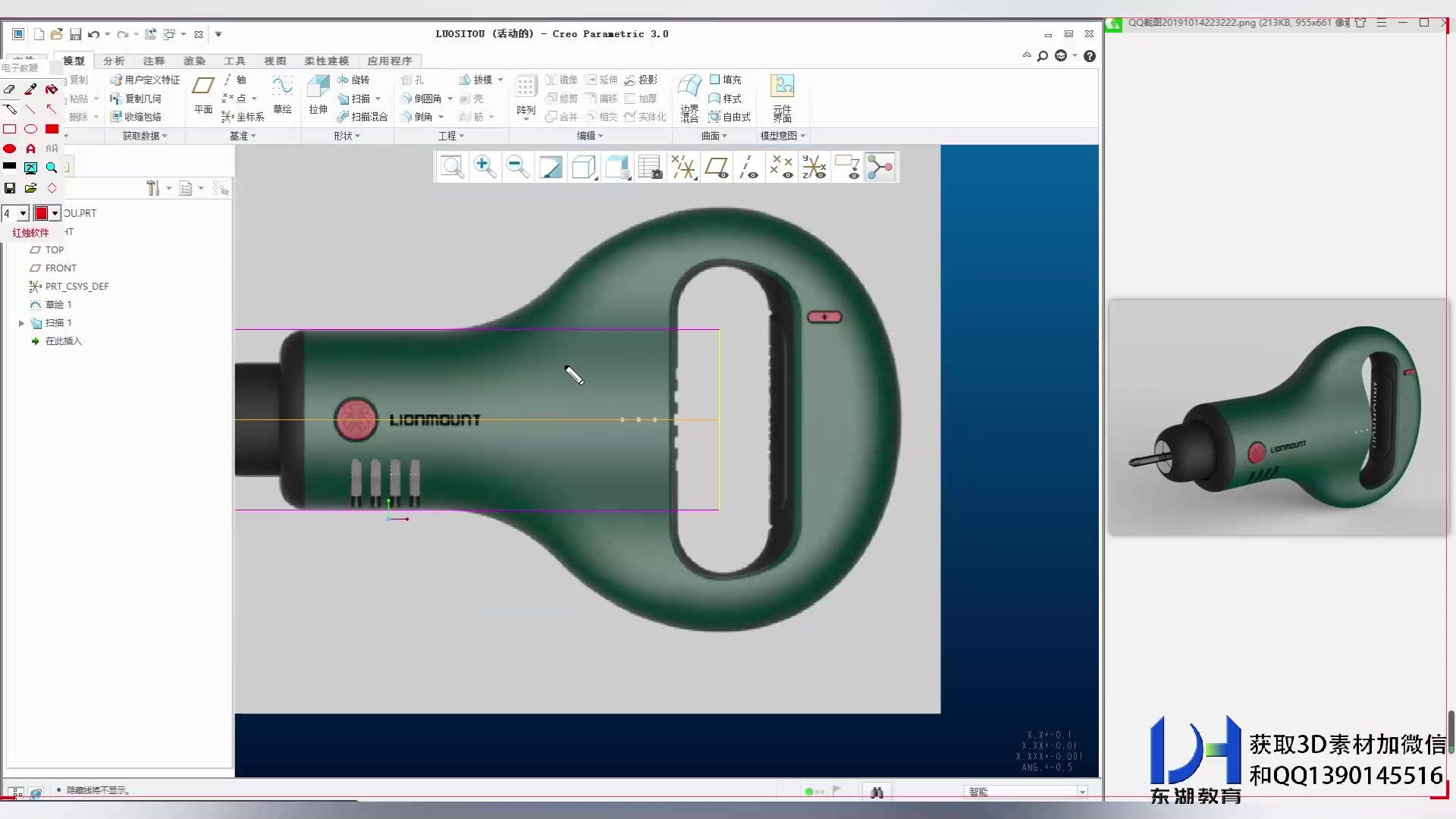This screenshot has height=819, width=1456.
Task: Switch to the 渲染 ribbon tab
Action: click(194, 61)
